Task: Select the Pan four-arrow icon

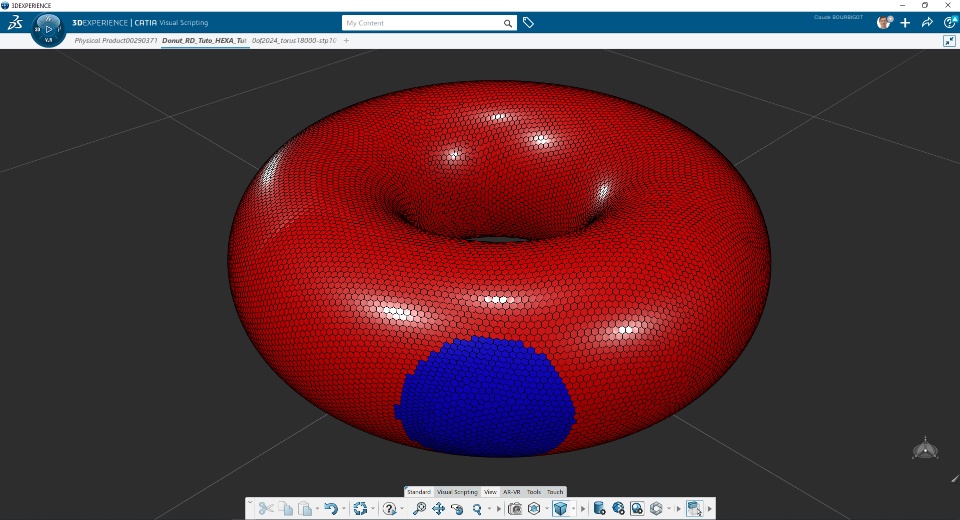Action: [438, 508]
